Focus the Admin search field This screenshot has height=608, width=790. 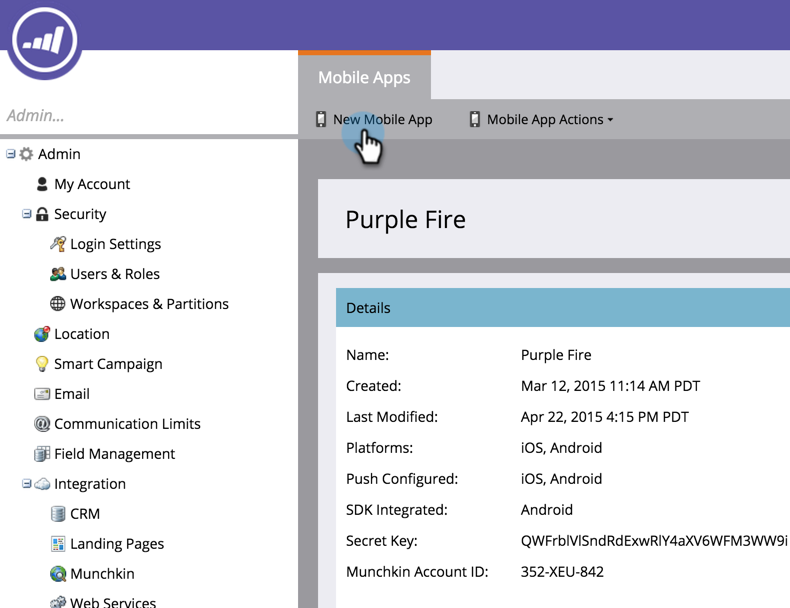(149, 115)
